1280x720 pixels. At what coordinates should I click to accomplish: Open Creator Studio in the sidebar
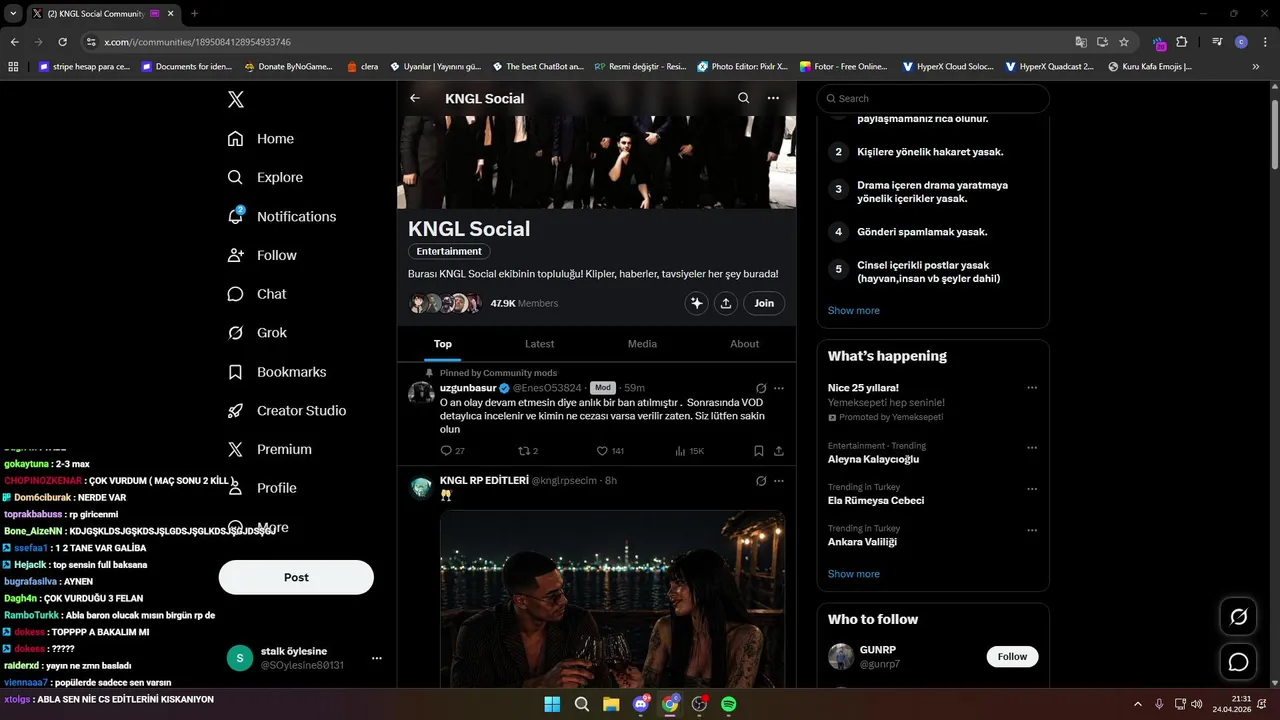(287, 410)
